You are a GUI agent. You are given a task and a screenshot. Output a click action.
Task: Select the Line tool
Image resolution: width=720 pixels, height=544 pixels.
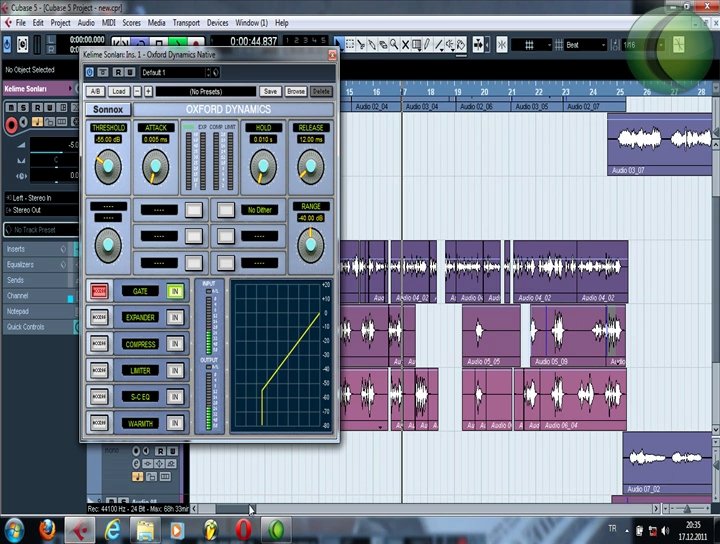(439, 45)
